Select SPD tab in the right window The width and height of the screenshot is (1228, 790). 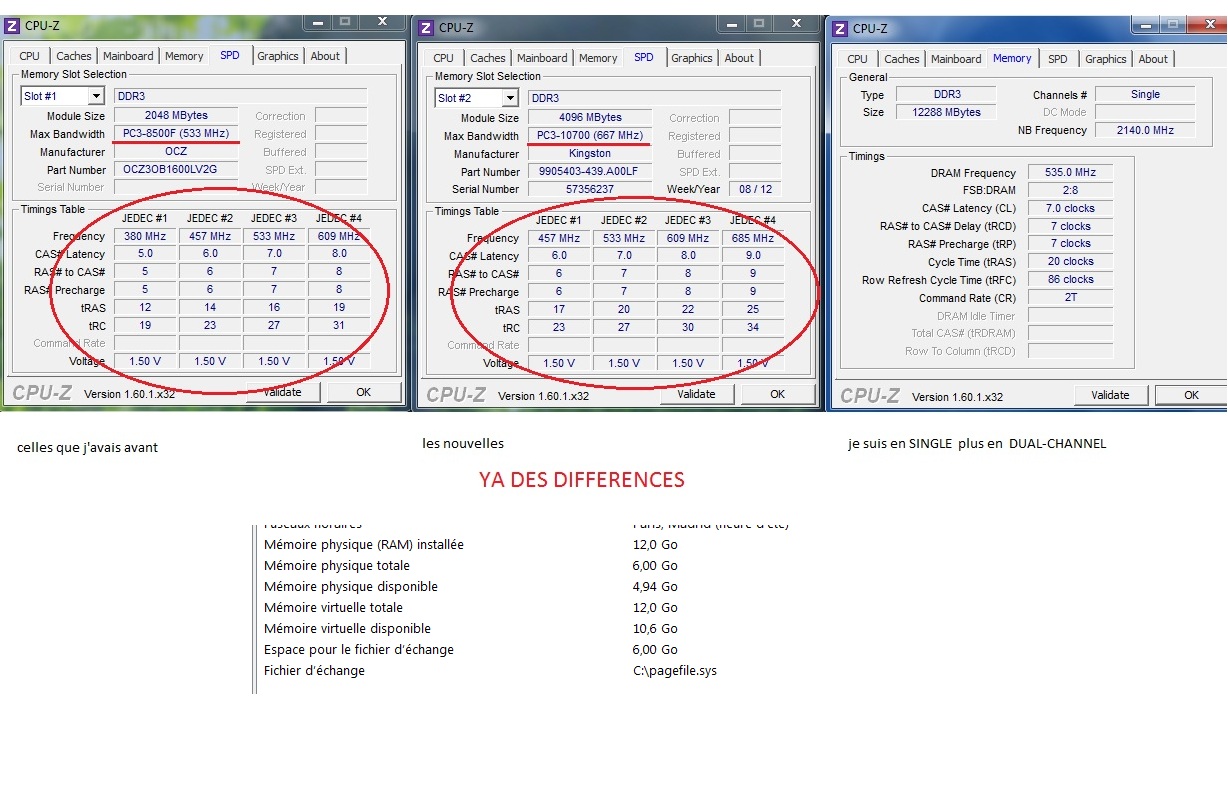click(1057, 59)
